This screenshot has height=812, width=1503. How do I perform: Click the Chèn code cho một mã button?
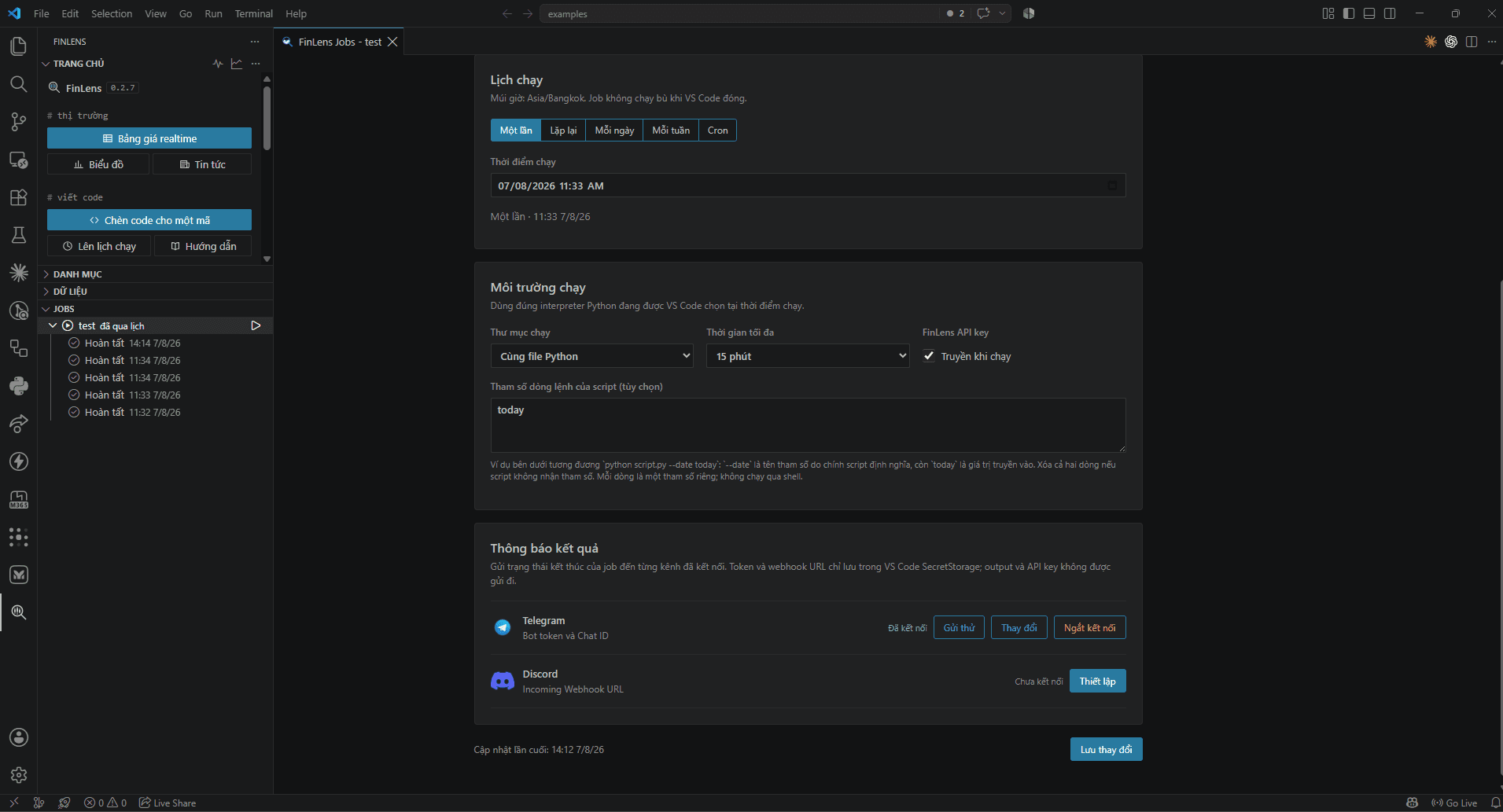click(149, 220)
